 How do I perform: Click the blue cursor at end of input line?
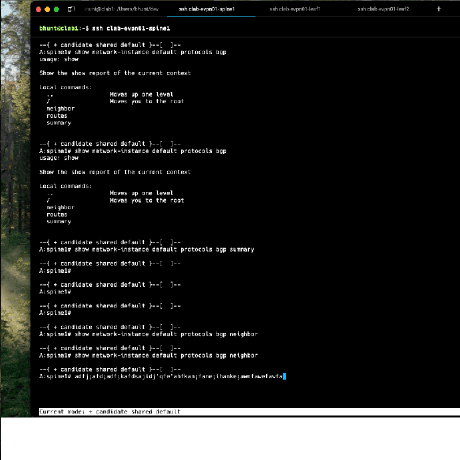coord(284,376)
